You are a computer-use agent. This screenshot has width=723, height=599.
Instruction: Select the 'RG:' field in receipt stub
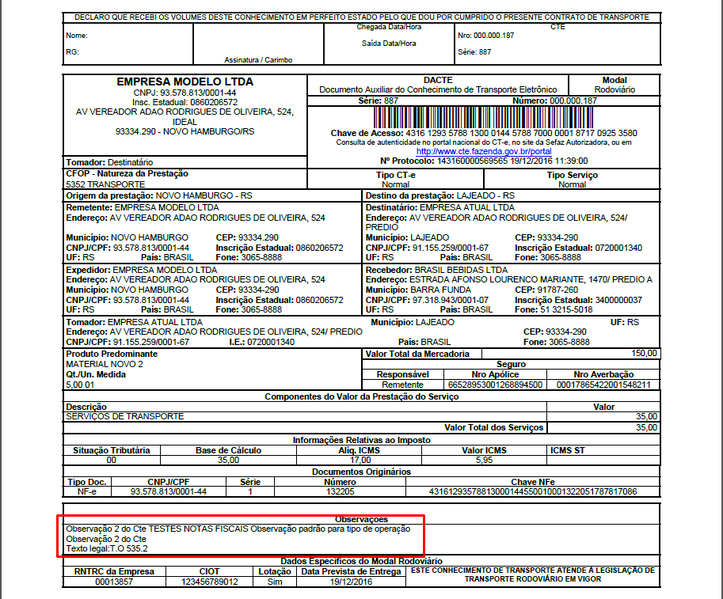click(x=72, y=52)
